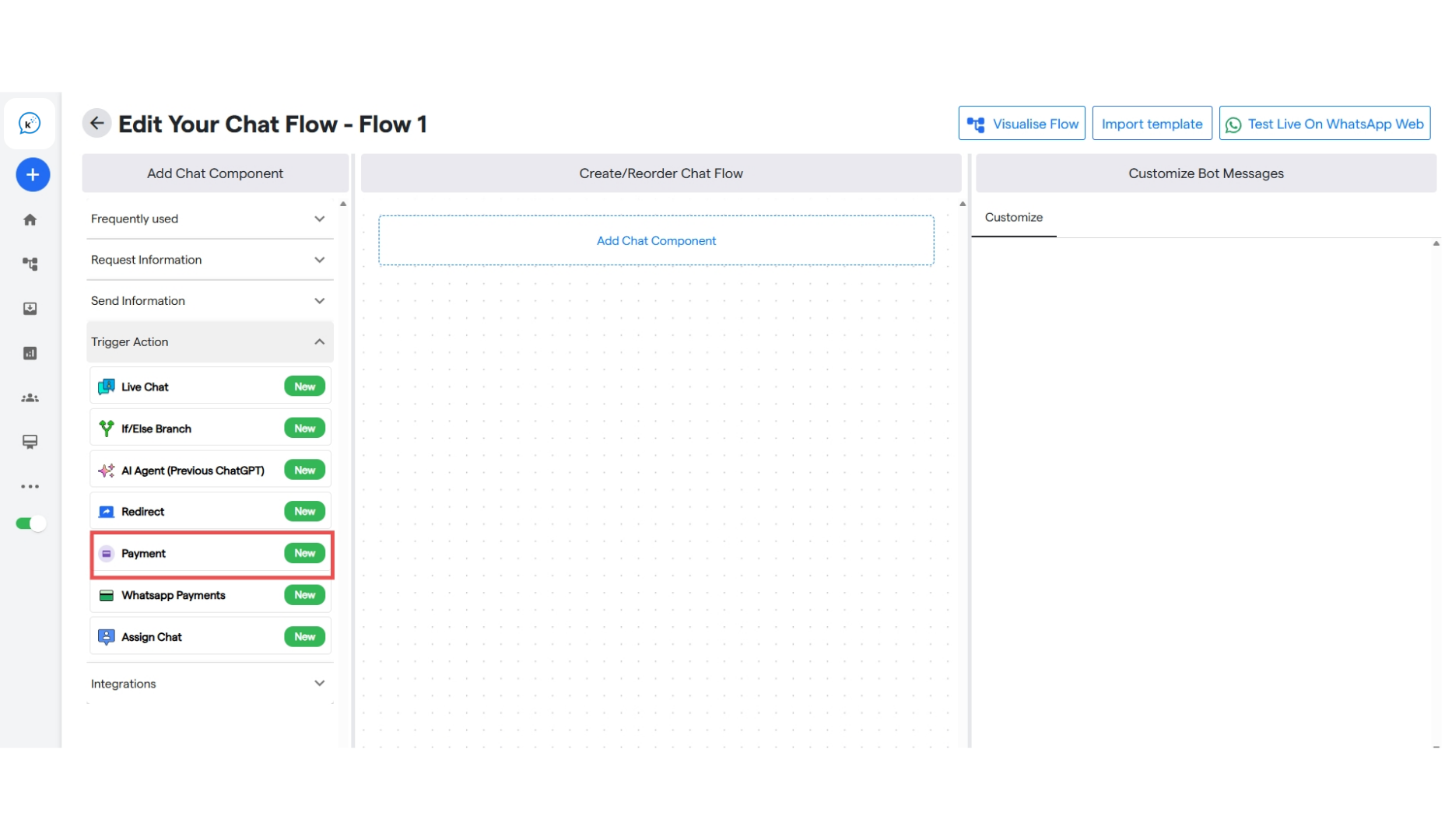Click Test Live On WhatsApp Web
Viewport: 1452px width, 840px height.
pos(1324,124)
